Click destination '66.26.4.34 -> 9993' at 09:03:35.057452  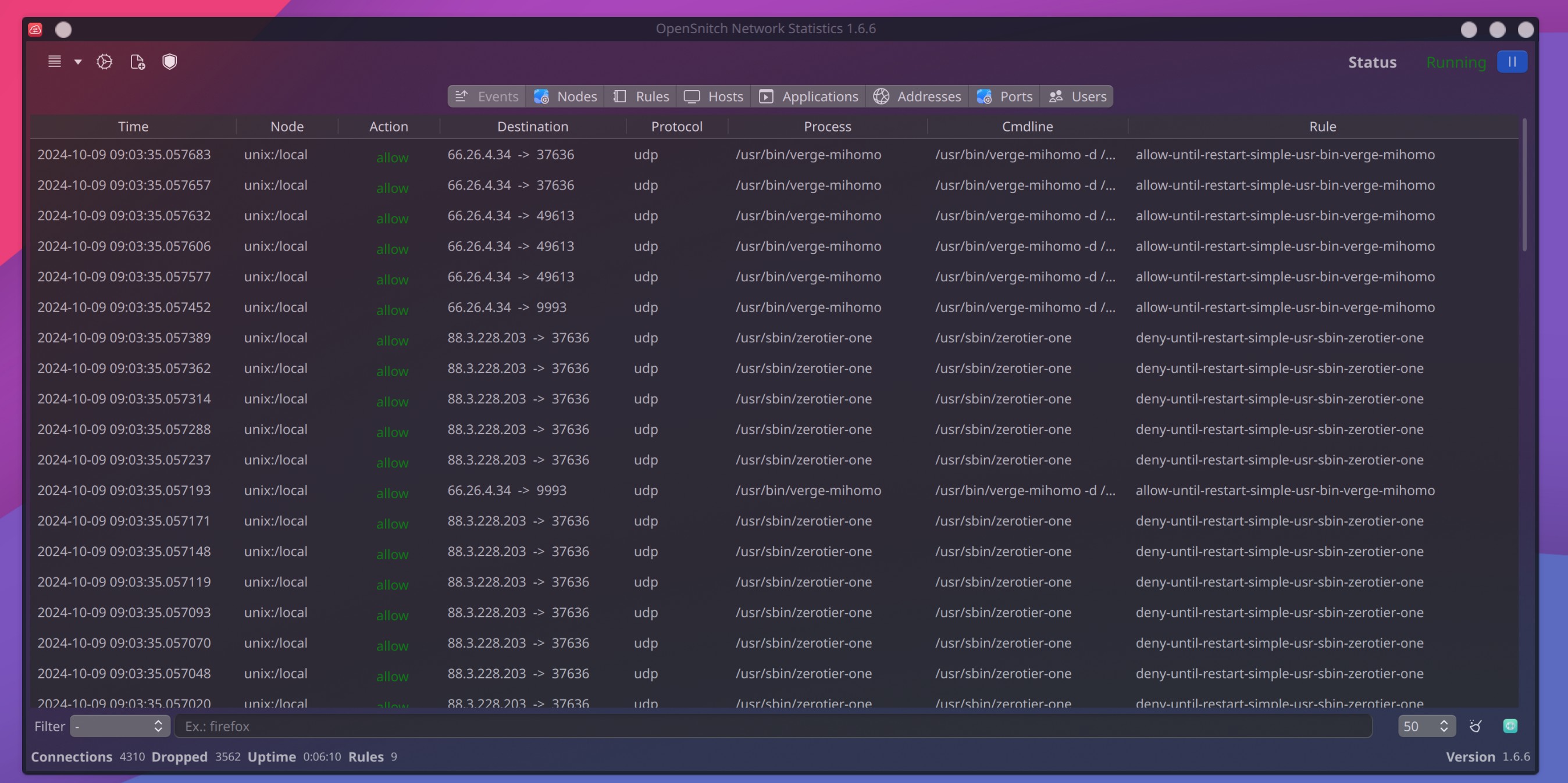(507, 308)
